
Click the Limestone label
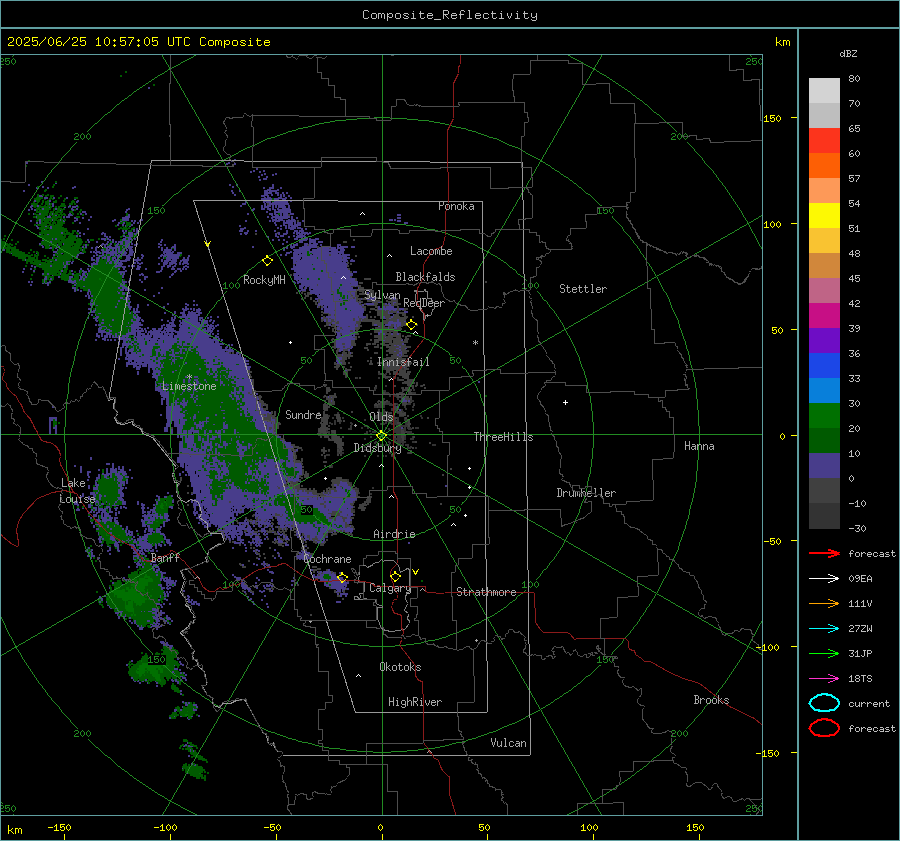click(x=189, y=386)
